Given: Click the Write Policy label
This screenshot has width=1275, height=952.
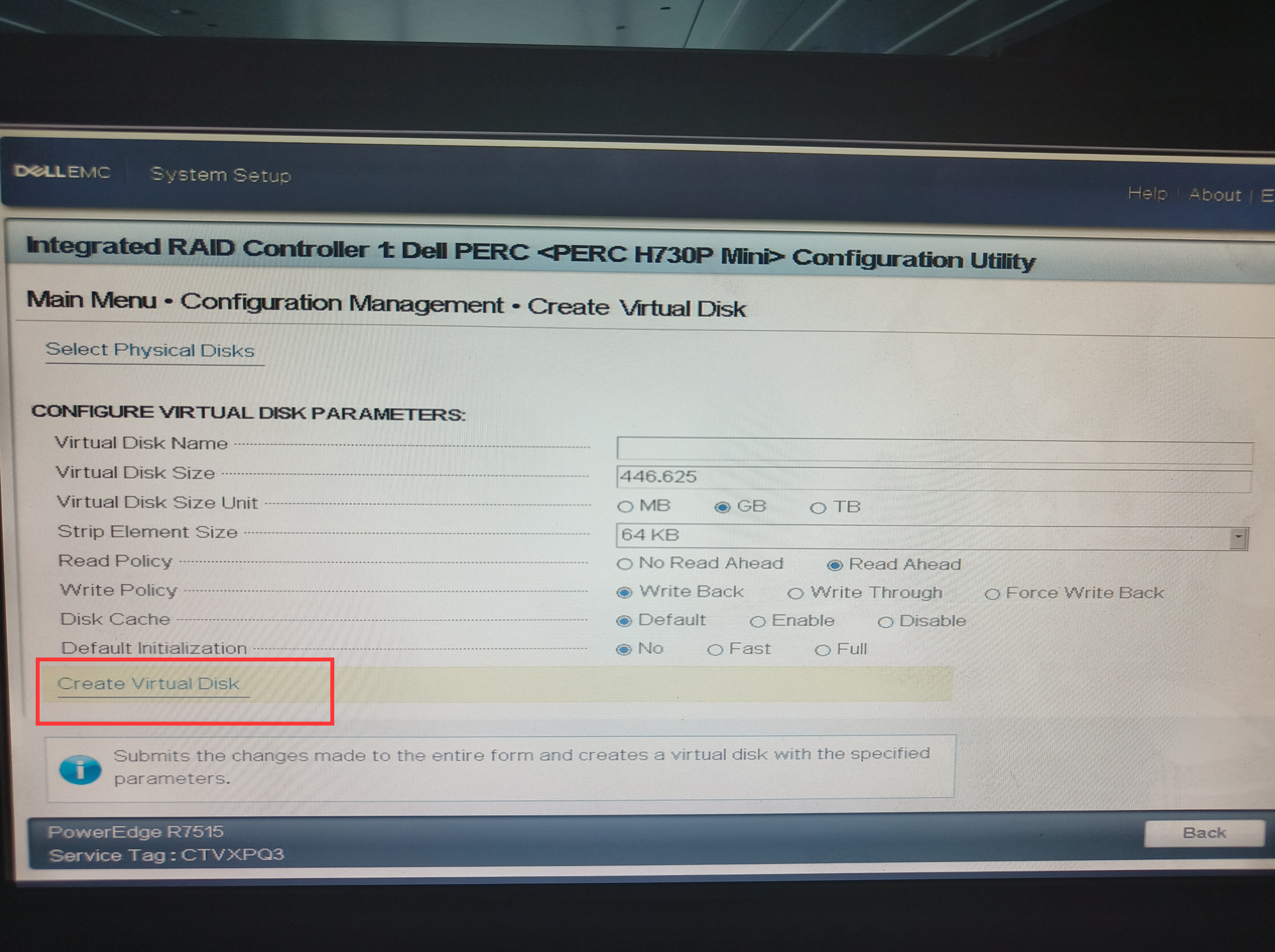Looking at the screenshot, I should [x=118, y=590].
